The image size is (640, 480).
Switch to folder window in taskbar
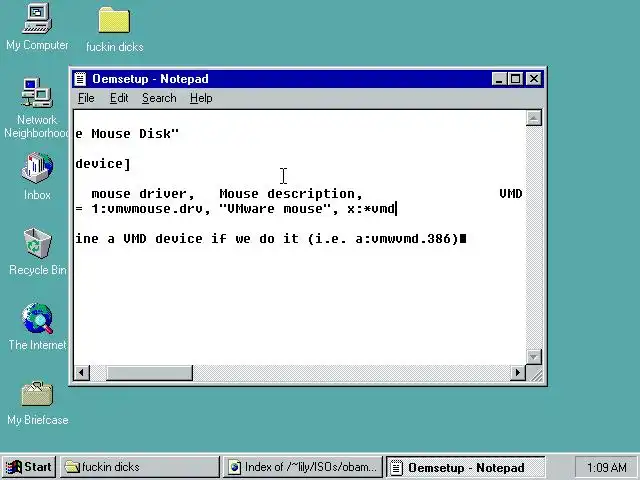(x=140, y=467)
